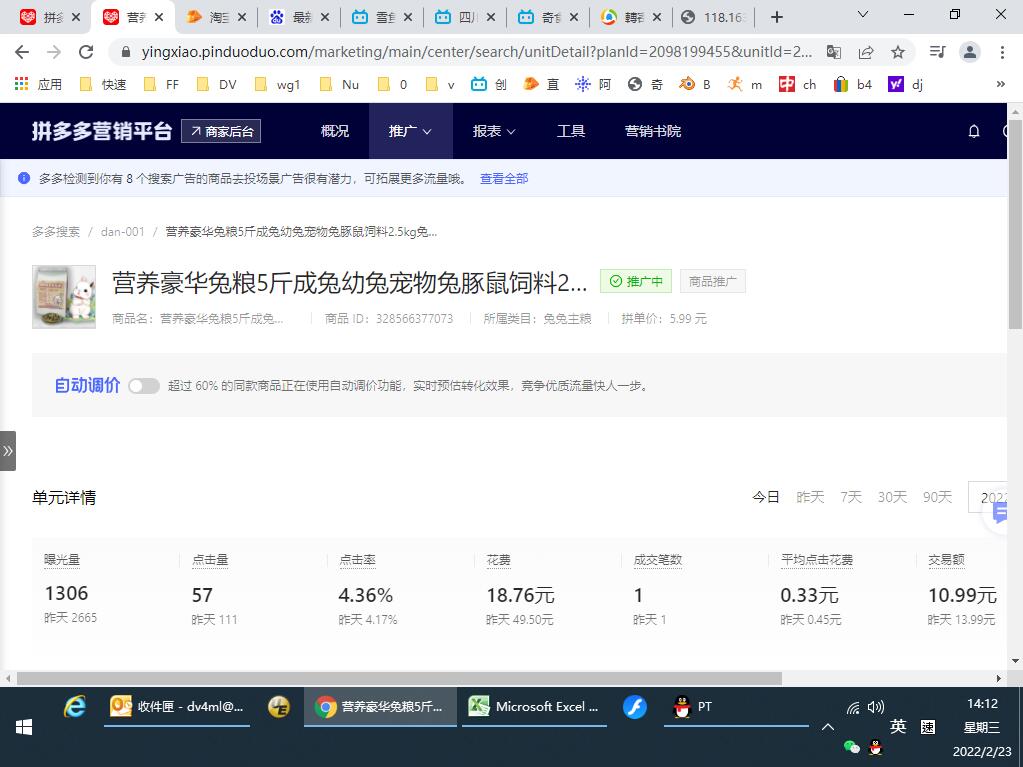This screenshot has width=1023, height=767.
Task: Open the 工具 nav item
Action: (571, 131)
